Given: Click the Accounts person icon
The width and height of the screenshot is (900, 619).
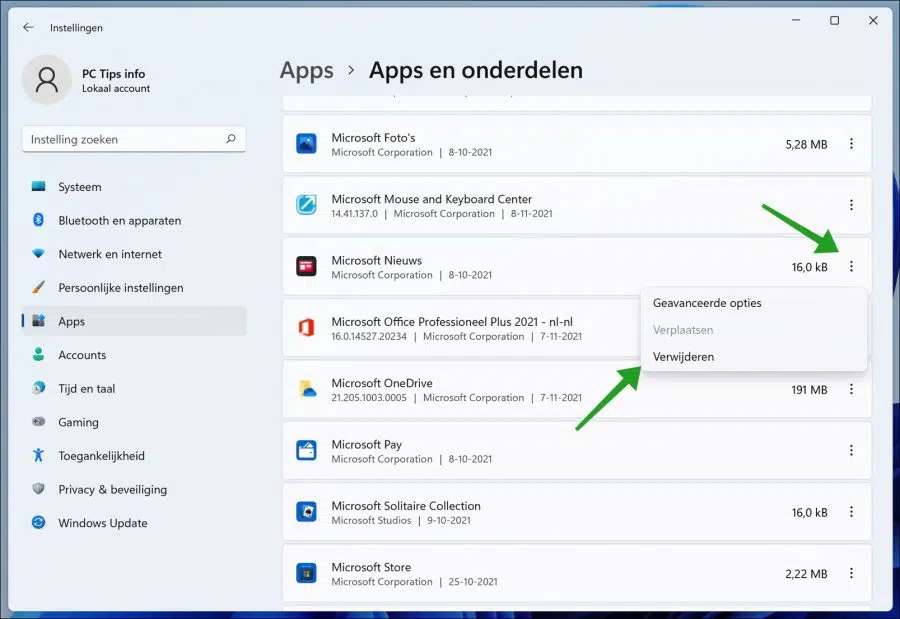Looking at the screenshot, I should (38, 354).
